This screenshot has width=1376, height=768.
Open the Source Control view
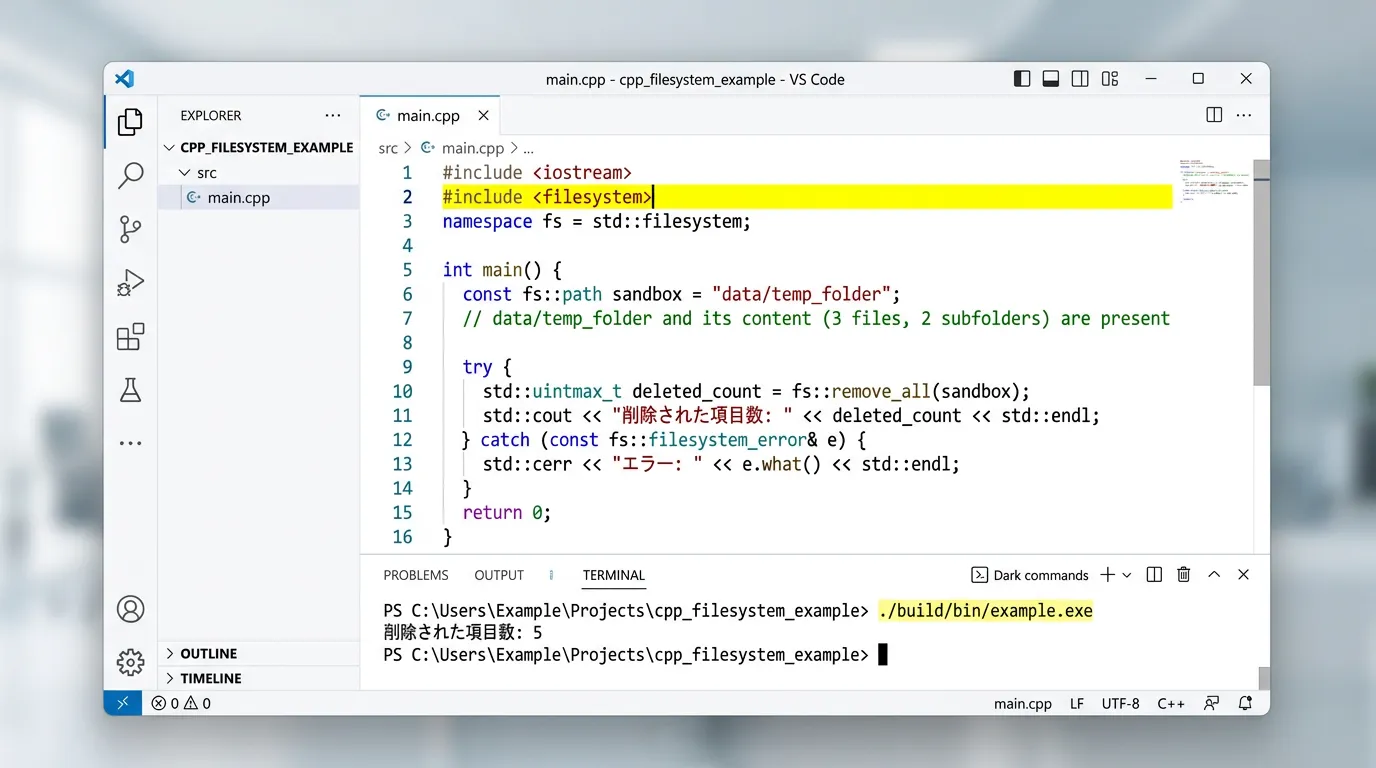tap(130, 229)
